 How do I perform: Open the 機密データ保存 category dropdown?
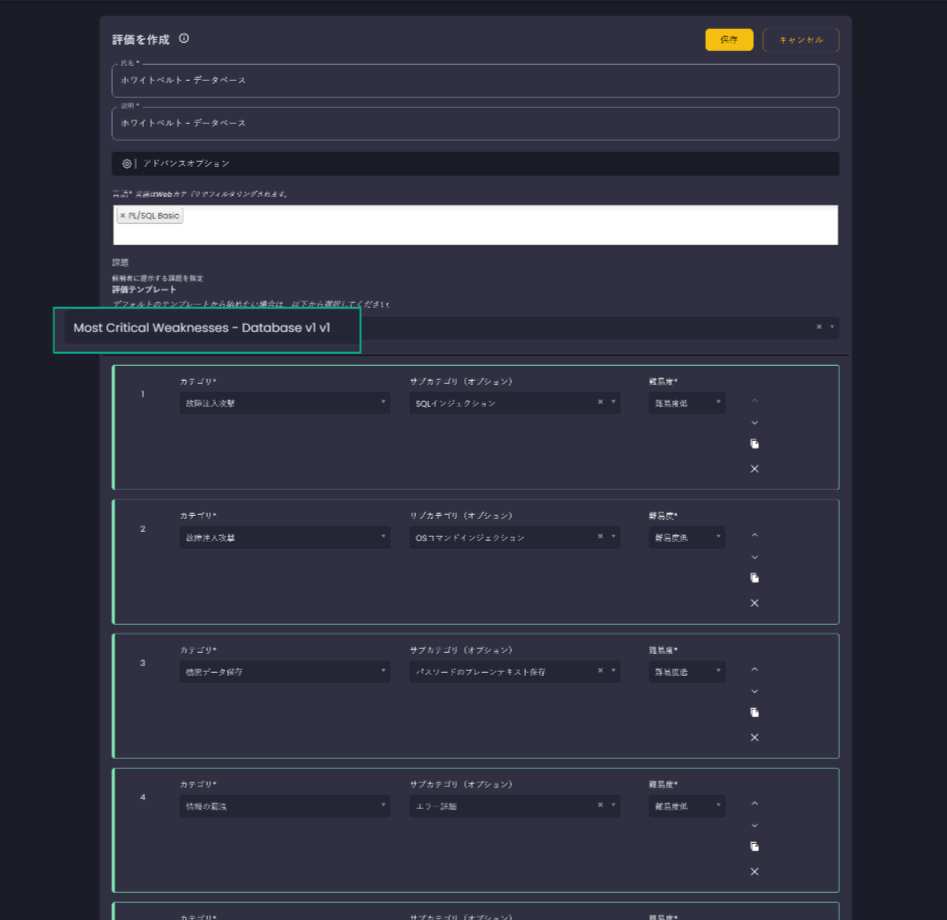tap(284, 672)
